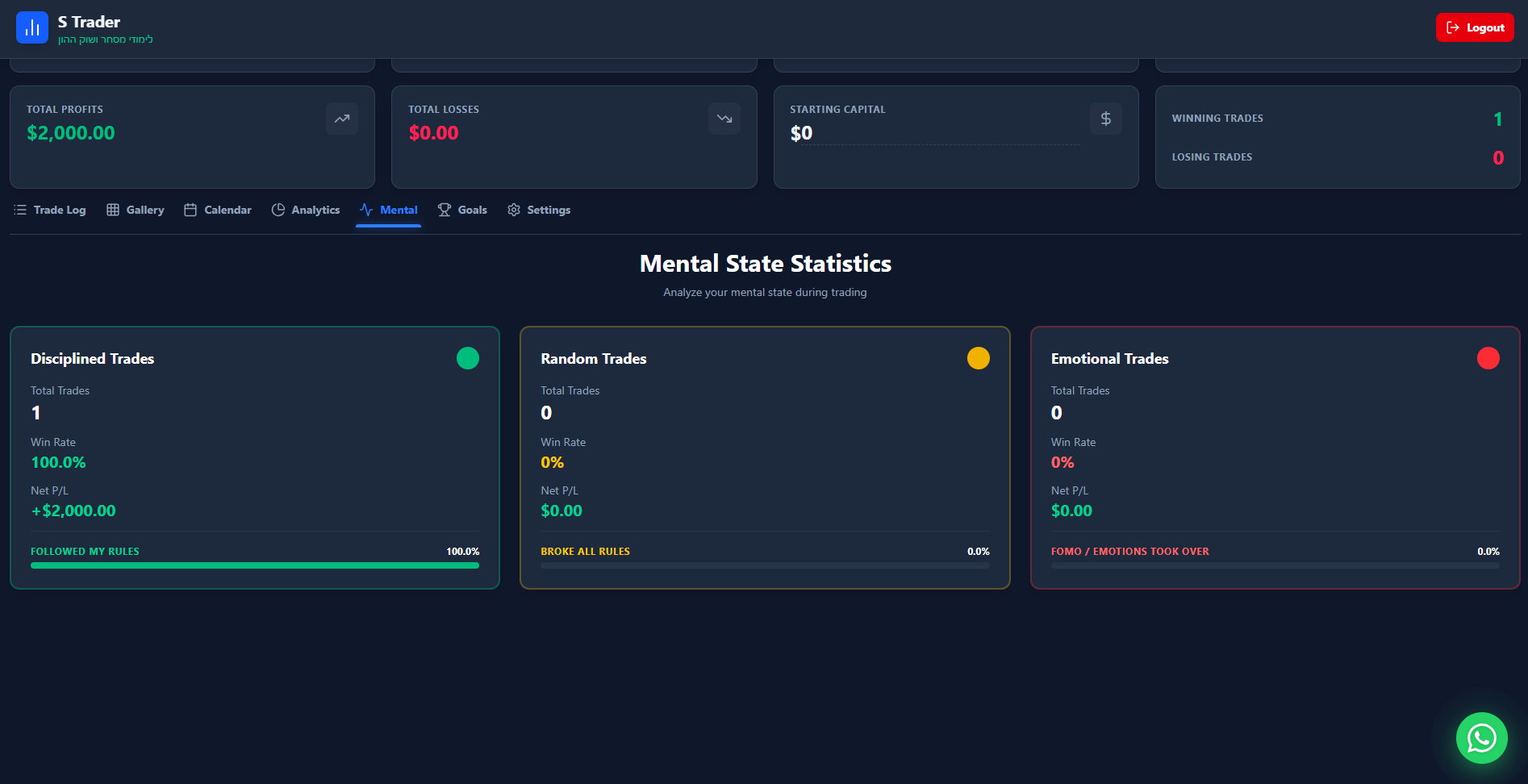
Task: Click the 100.0% win rate in Disciplined Trades
Action: point(58,462)
